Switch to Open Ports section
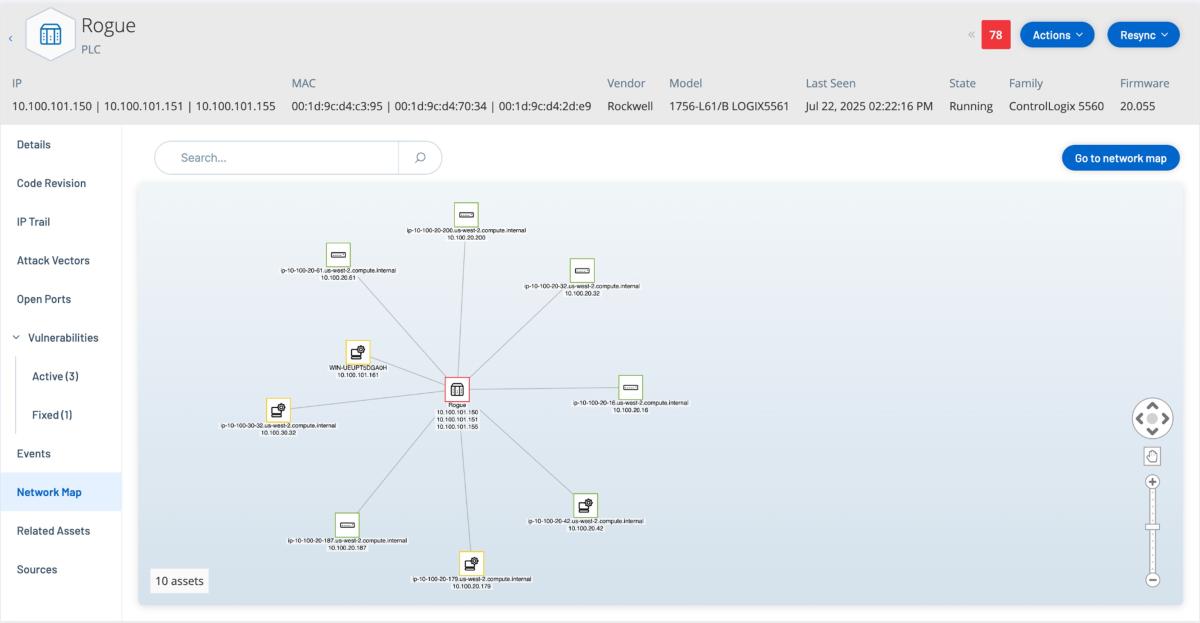1200x623 pixels. (44, 299)
